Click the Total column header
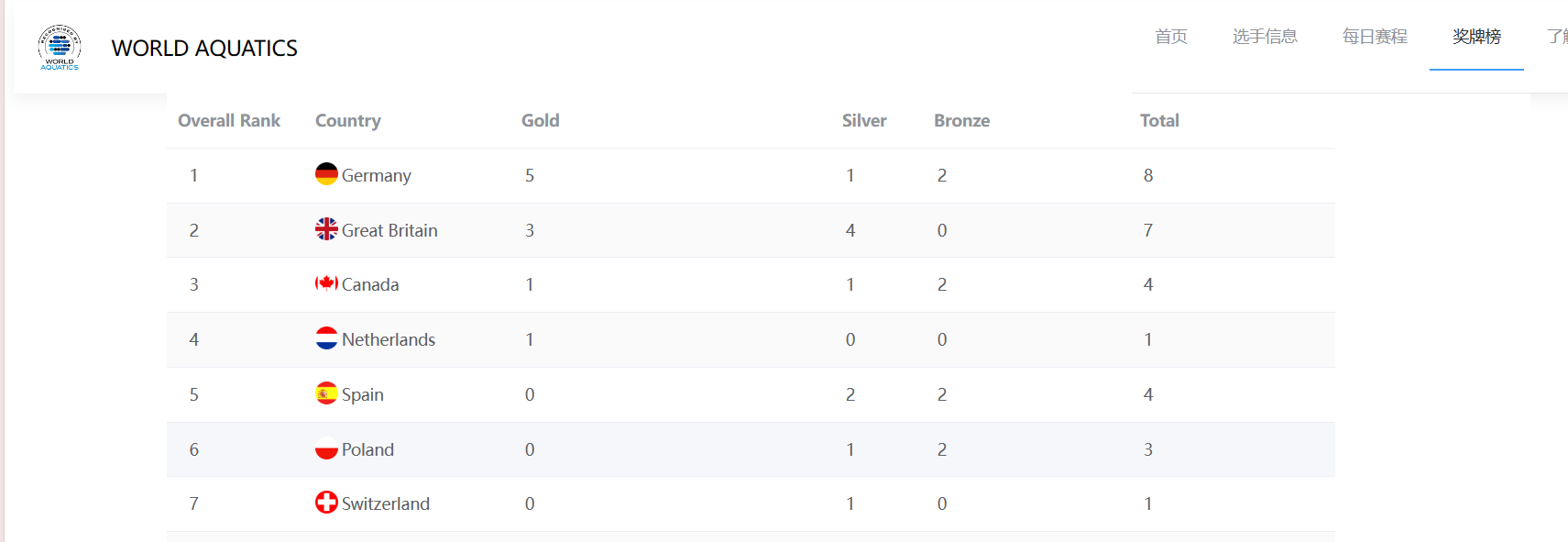 coord(1159,120)
